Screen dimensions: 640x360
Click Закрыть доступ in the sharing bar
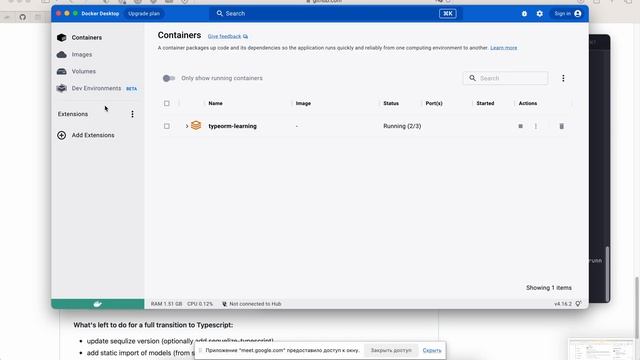coord(391,350)
